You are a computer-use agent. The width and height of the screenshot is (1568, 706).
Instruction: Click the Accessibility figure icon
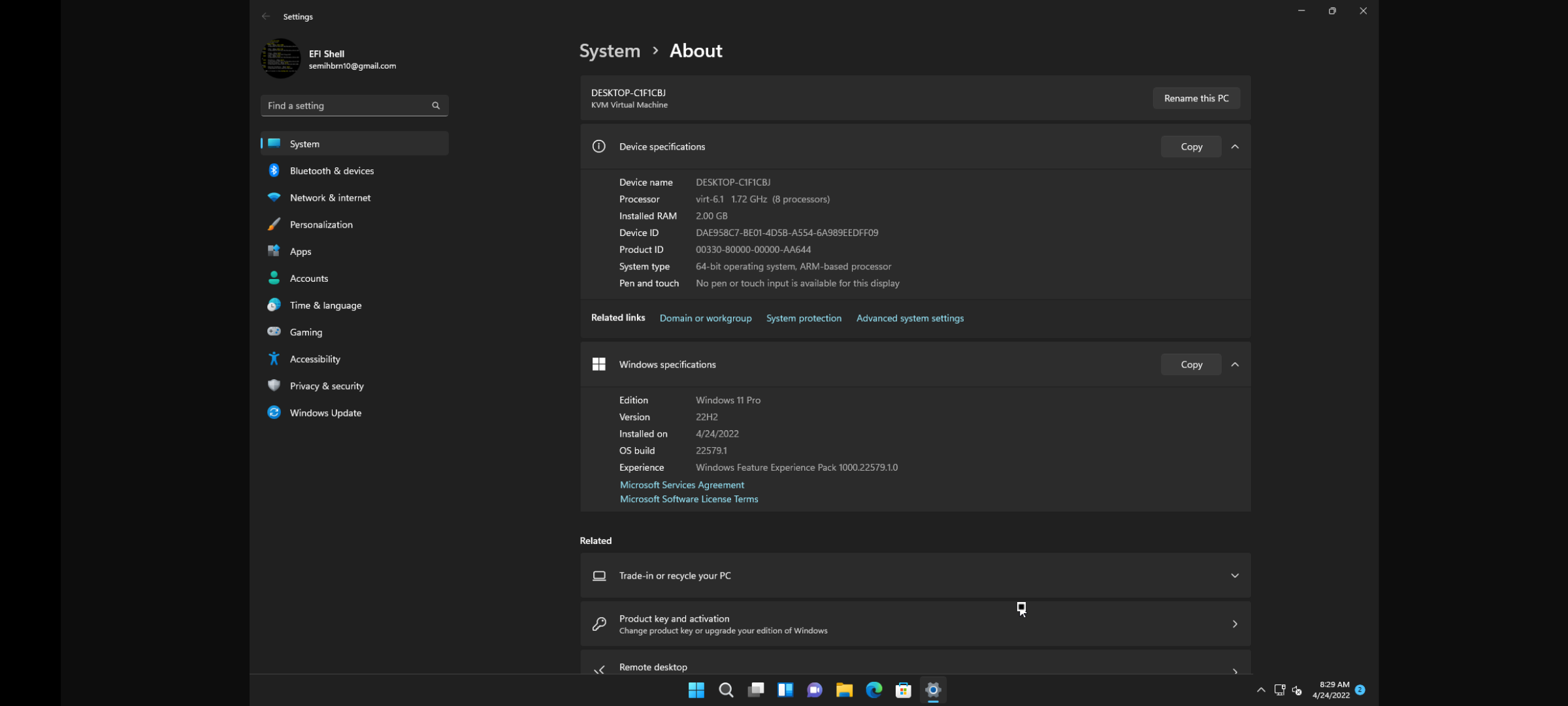click(x=274, y=359)
